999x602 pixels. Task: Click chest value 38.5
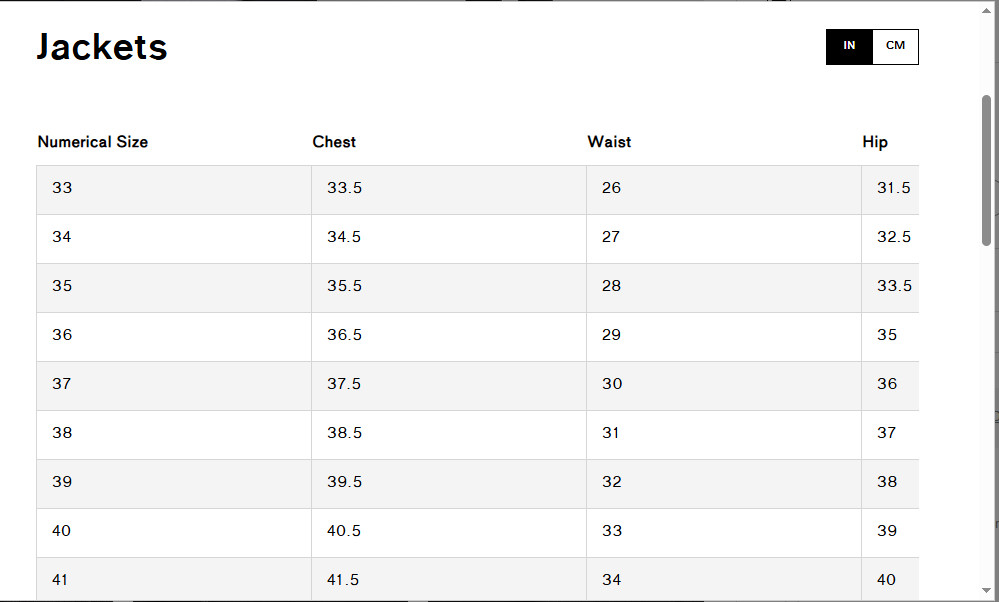[344, 433]
